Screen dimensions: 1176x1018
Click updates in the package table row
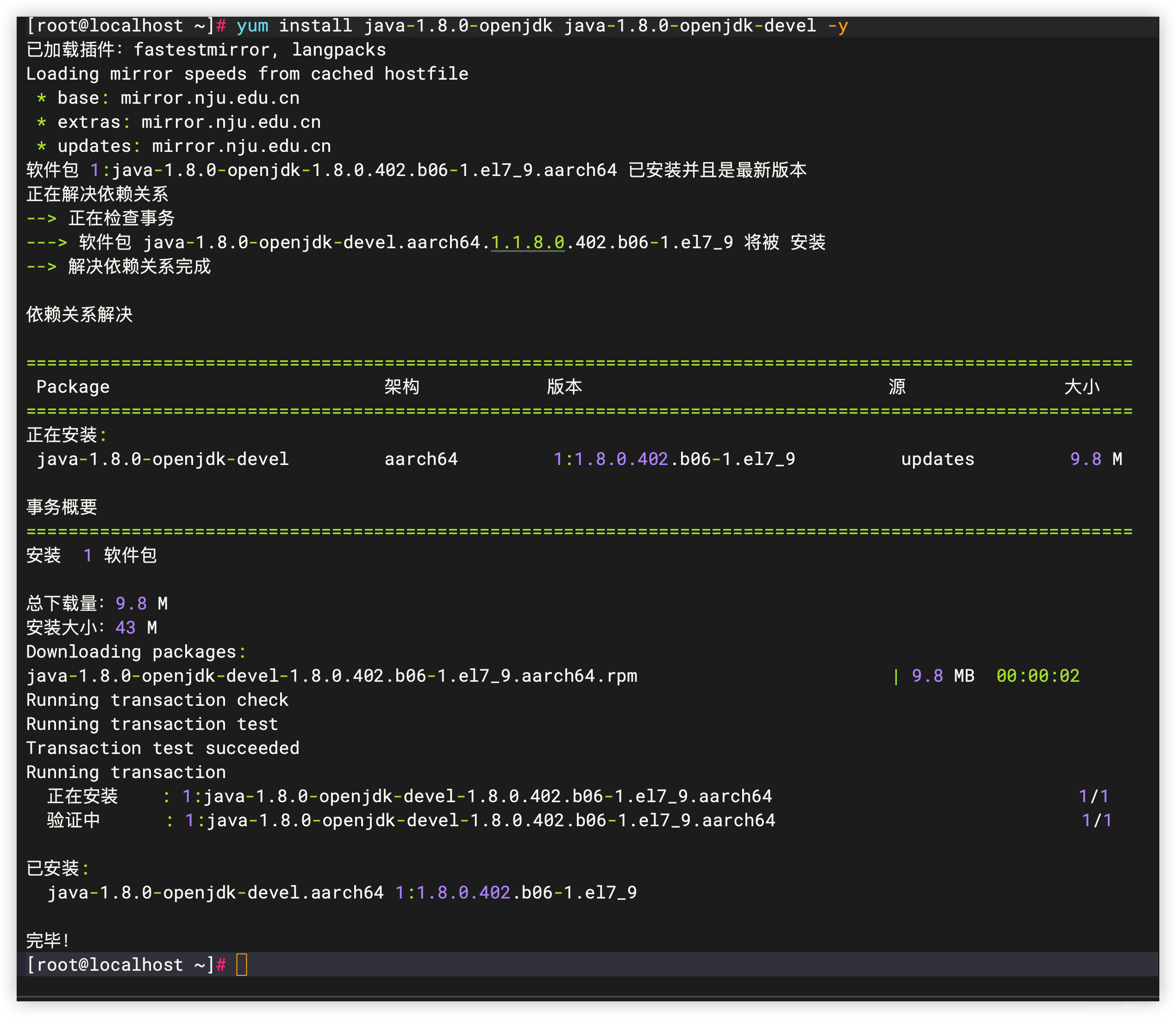[938, 459]
